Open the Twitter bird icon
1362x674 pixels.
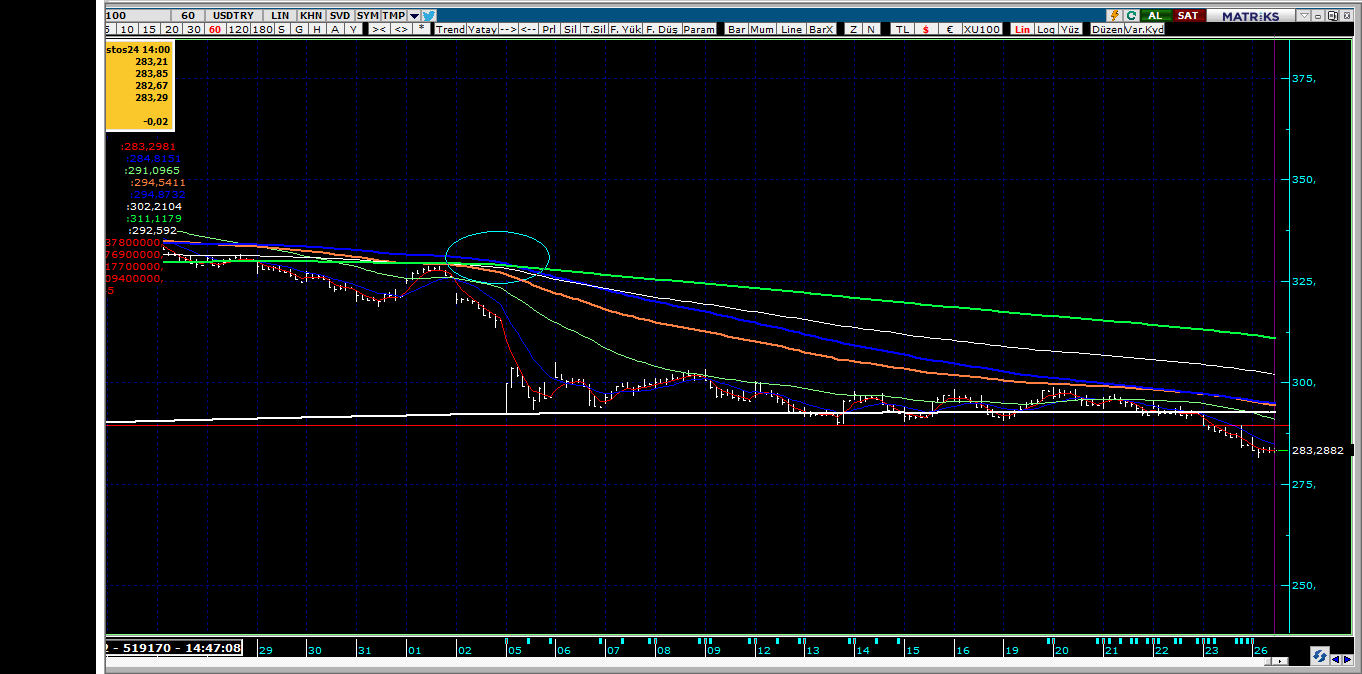pos(429,15)
